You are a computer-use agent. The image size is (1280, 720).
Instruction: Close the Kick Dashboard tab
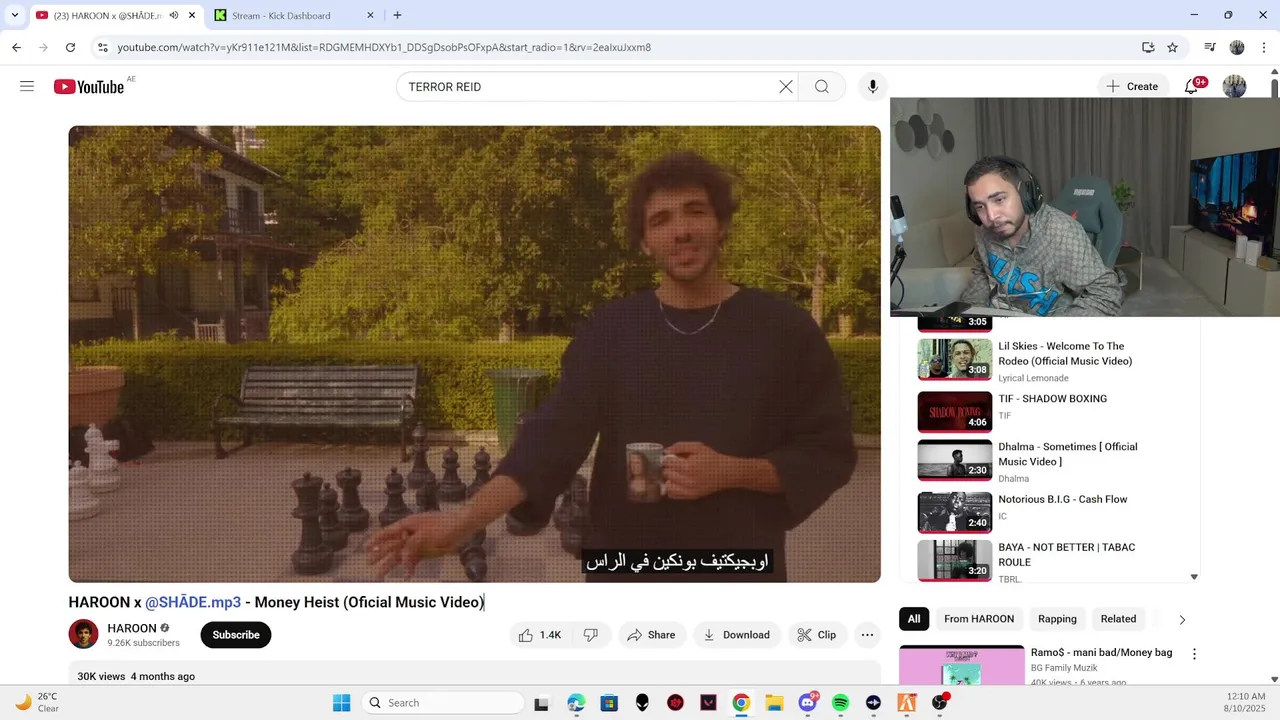coord(370,15)
